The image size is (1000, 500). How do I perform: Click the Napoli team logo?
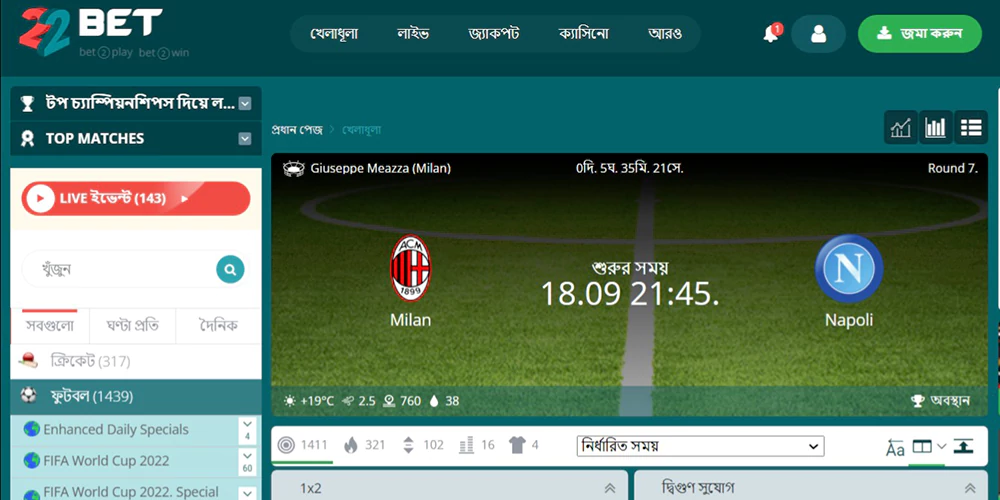pyautogui.click(x=849, y=268)
